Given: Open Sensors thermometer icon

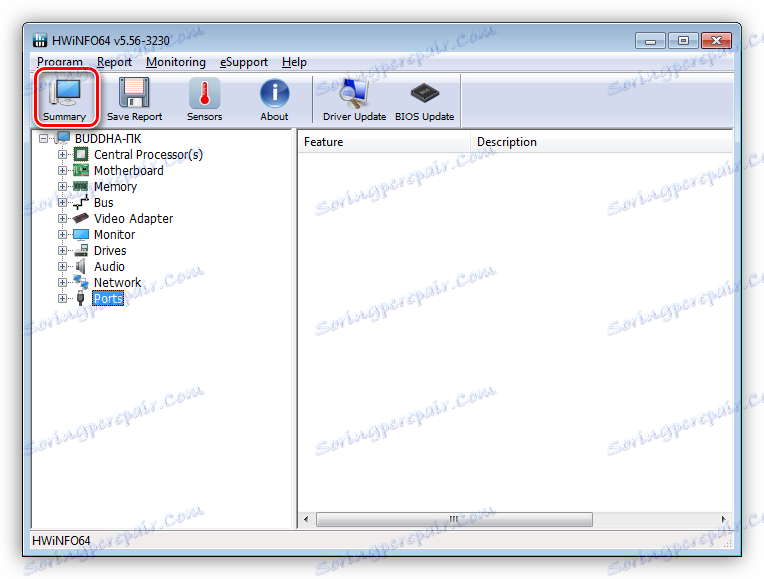Looking at the screenshot, I should [x=204, y=93].
